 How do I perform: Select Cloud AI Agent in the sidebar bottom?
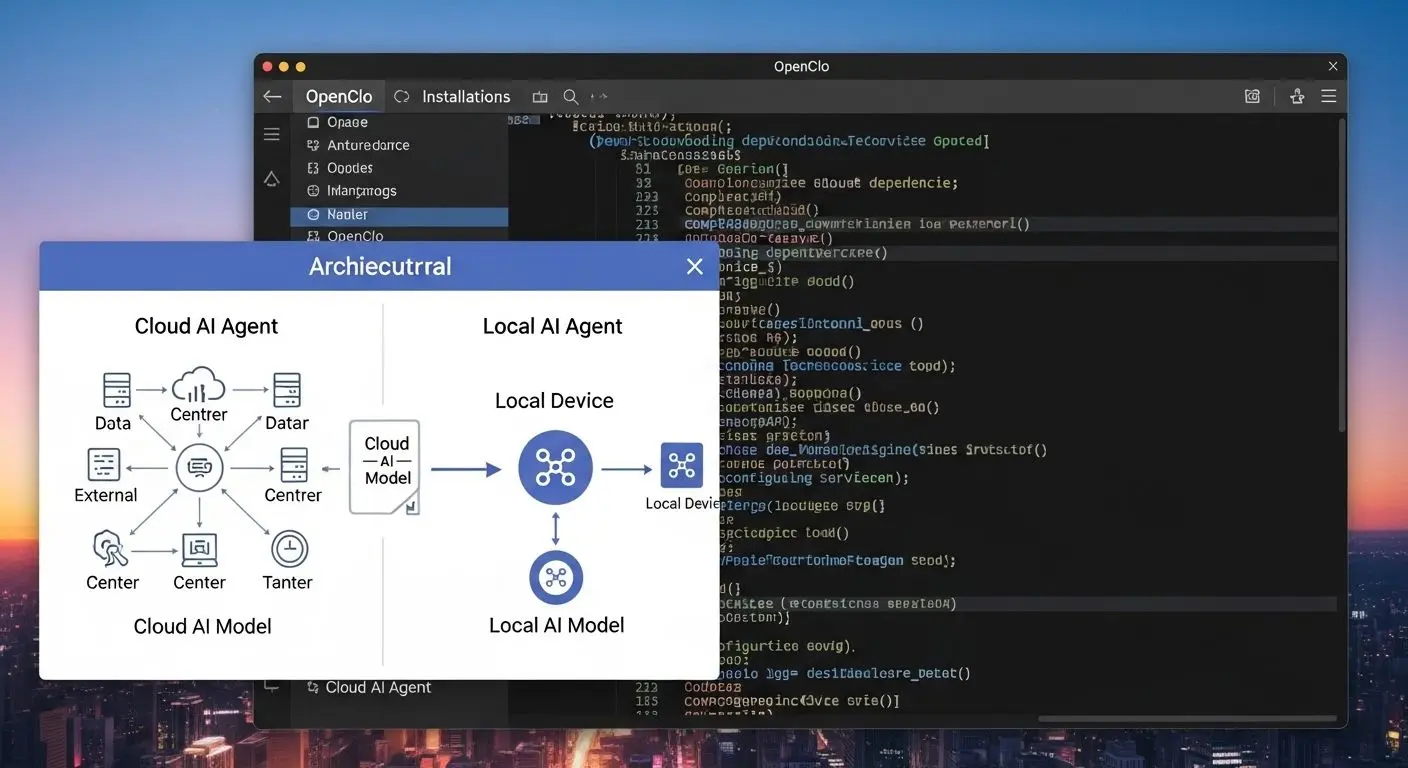[x=378, y=688]
